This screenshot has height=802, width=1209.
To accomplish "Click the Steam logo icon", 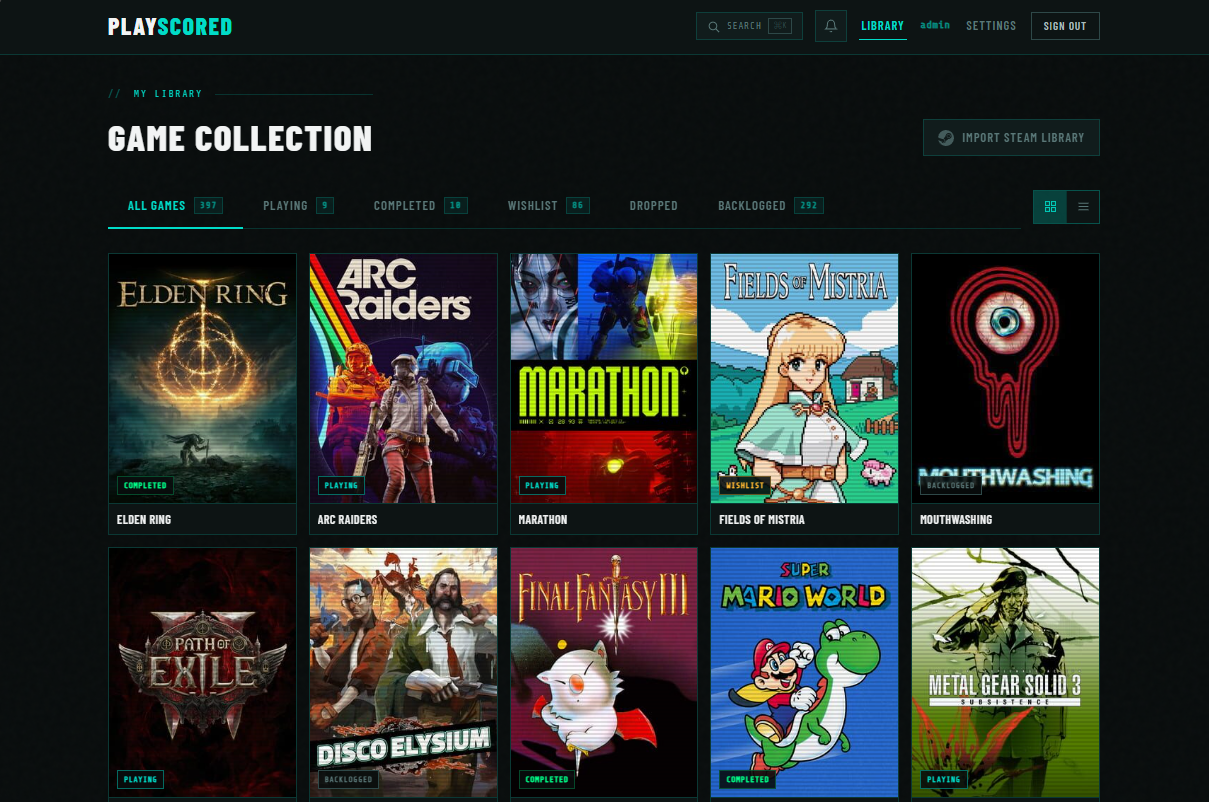I will point(945,138).
